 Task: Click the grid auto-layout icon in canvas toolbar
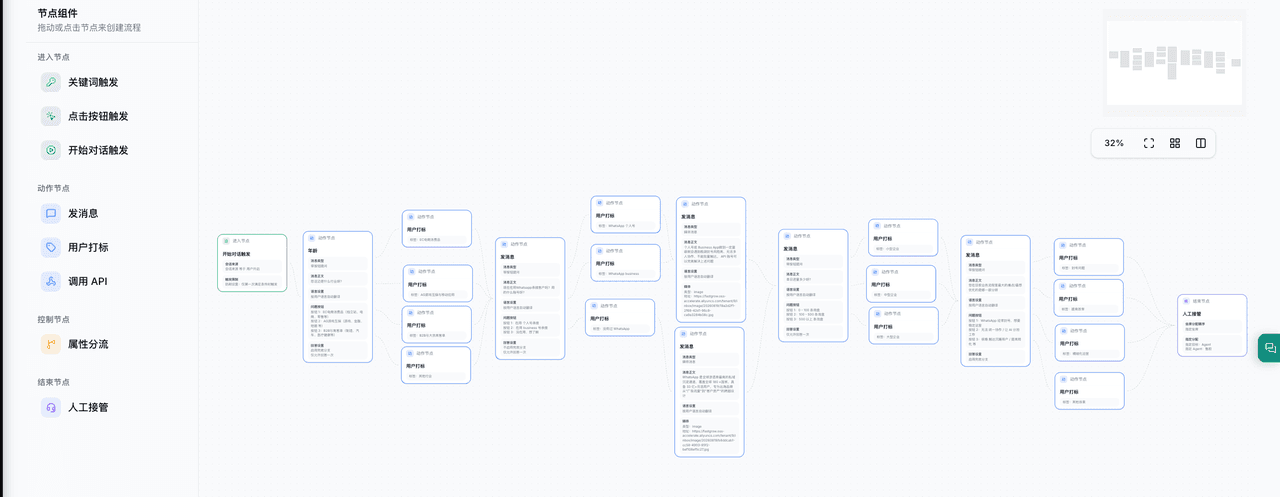(1175, 143)
